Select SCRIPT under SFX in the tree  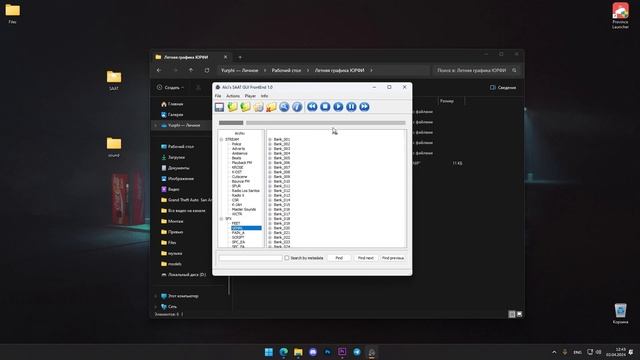(x=238, y=237)
